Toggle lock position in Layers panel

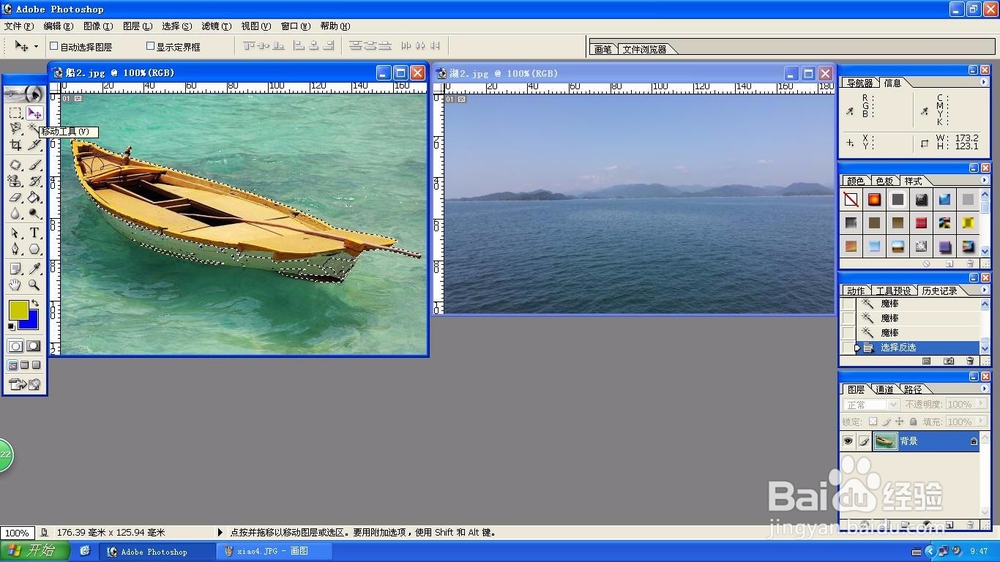pyautogui.click(x=899, y=422)
